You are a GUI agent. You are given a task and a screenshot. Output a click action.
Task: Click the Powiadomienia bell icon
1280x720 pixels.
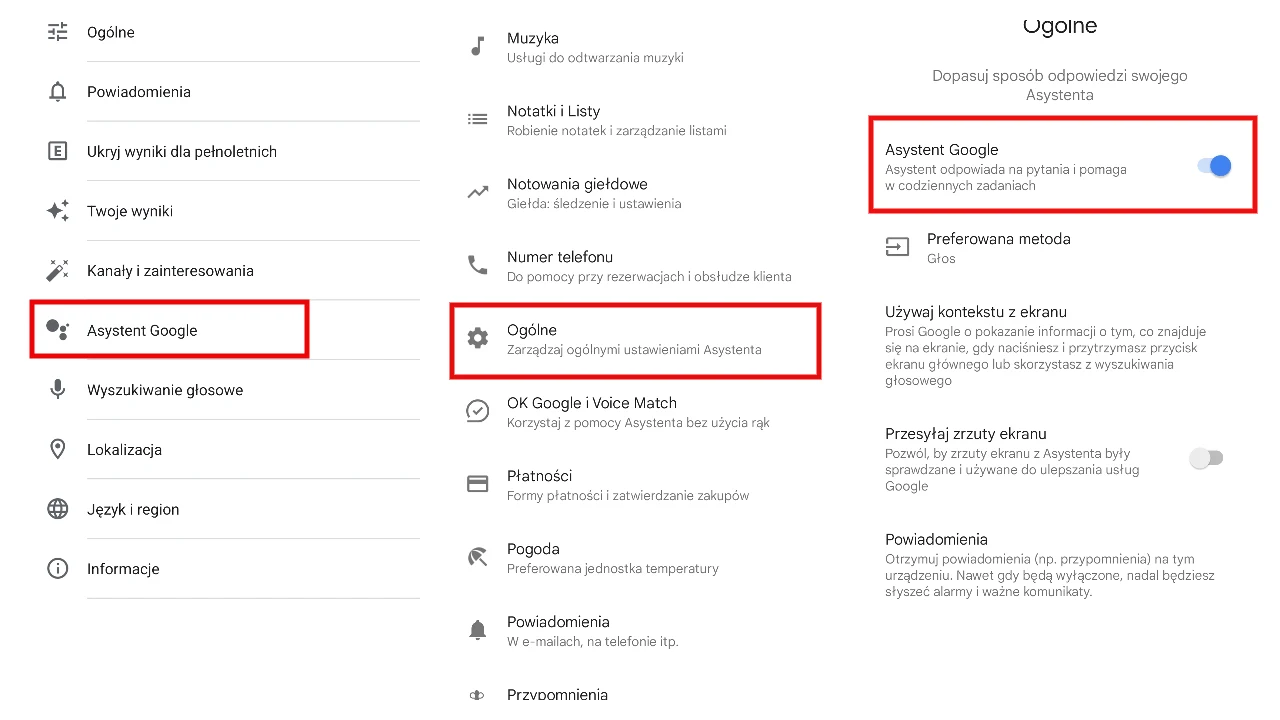click(57, 91)
